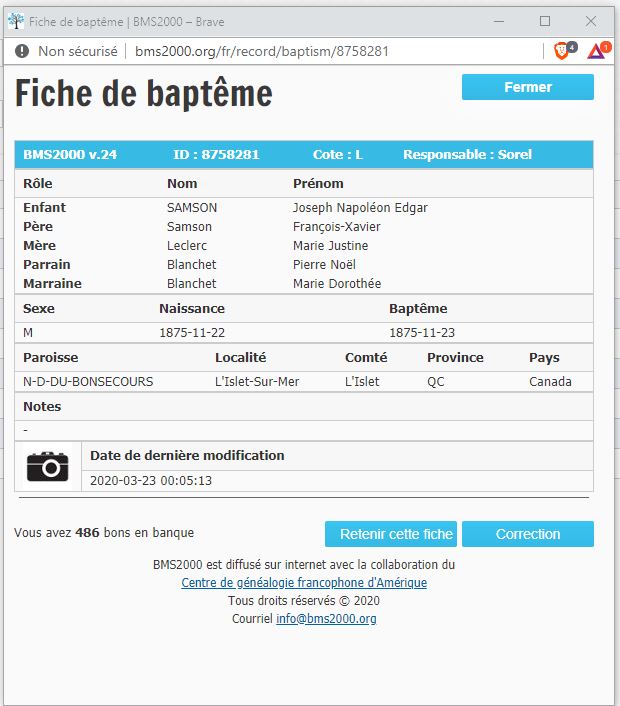
Task: Click locality L'Islet-Sur-Mer
Action: pyautogui.click(x=257, y=381)
